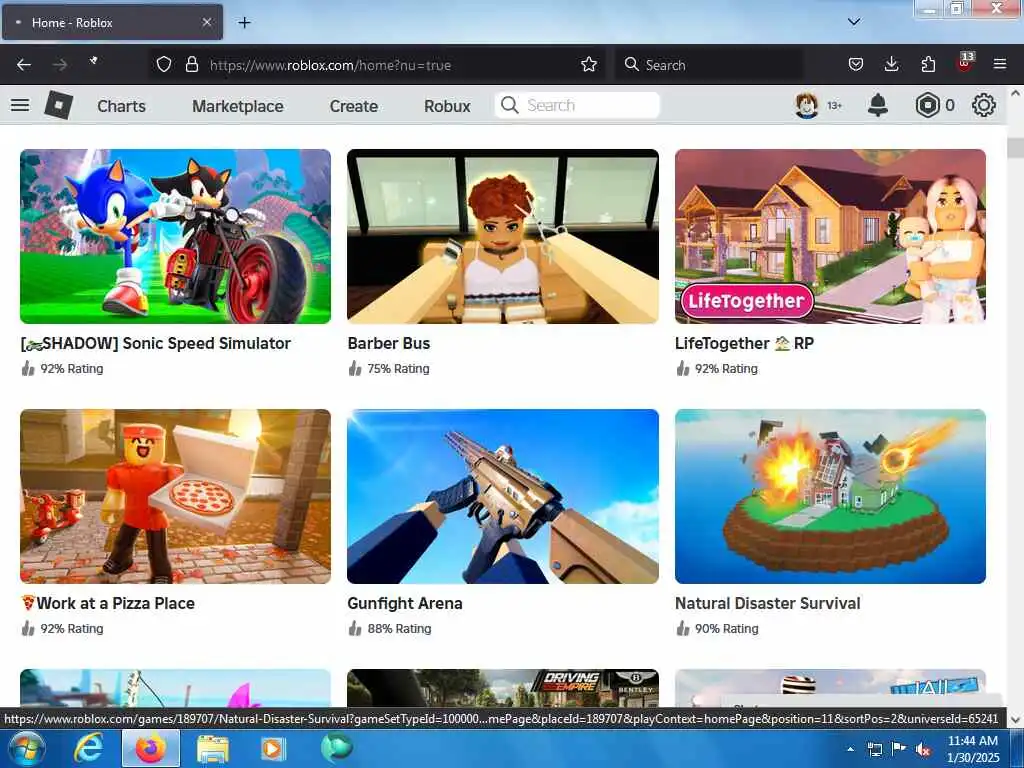Click the page reload/stop button
This screenshot has width=1024, height=768.
click(94, 61)
